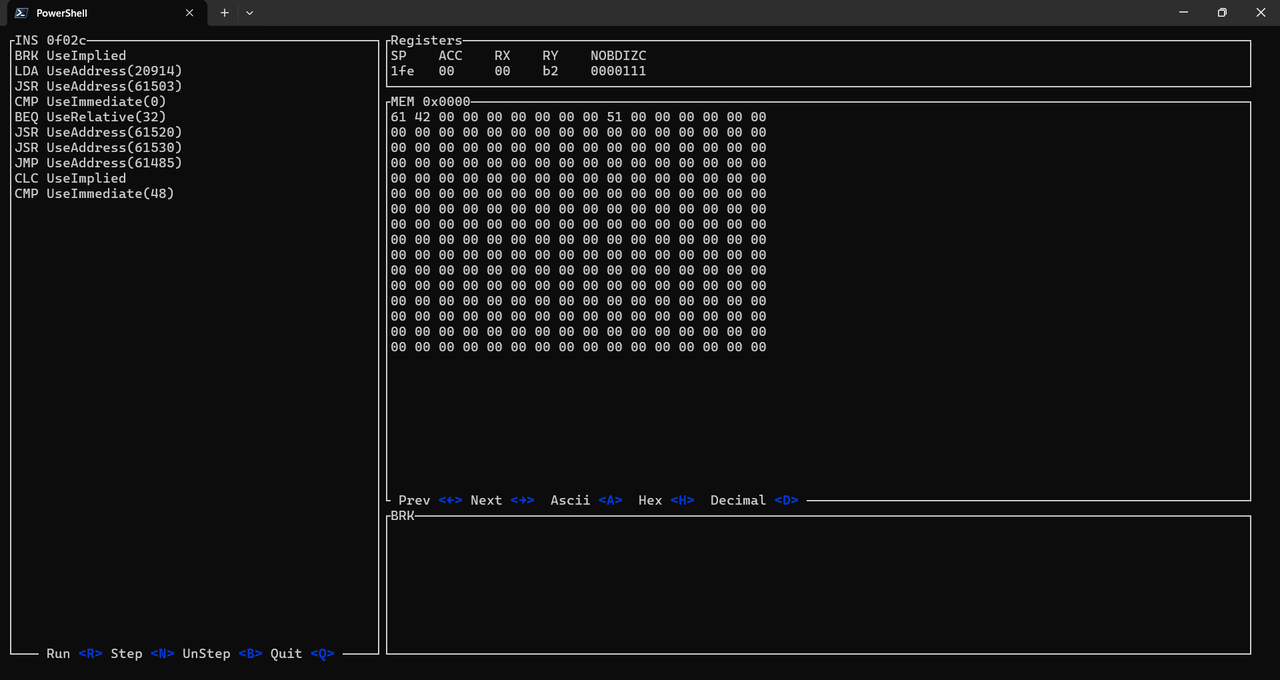Click the PowerShell icon in the tab
Image resolution: width=1280 pixels, height=680 pixels.
20,13
